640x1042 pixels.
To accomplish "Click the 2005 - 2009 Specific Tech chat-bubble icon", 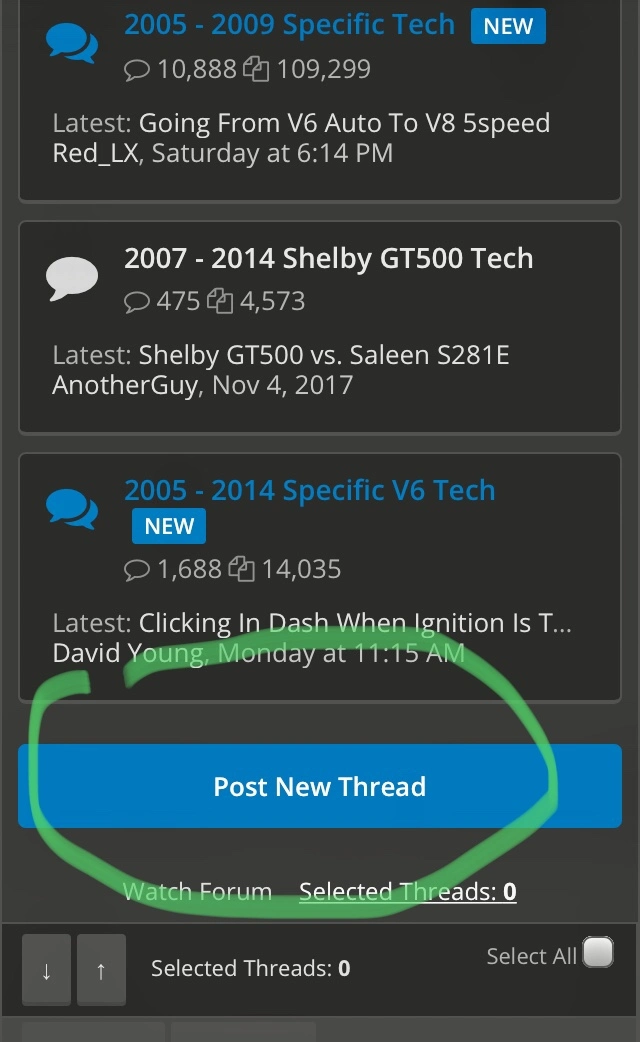I will point(72,43).
